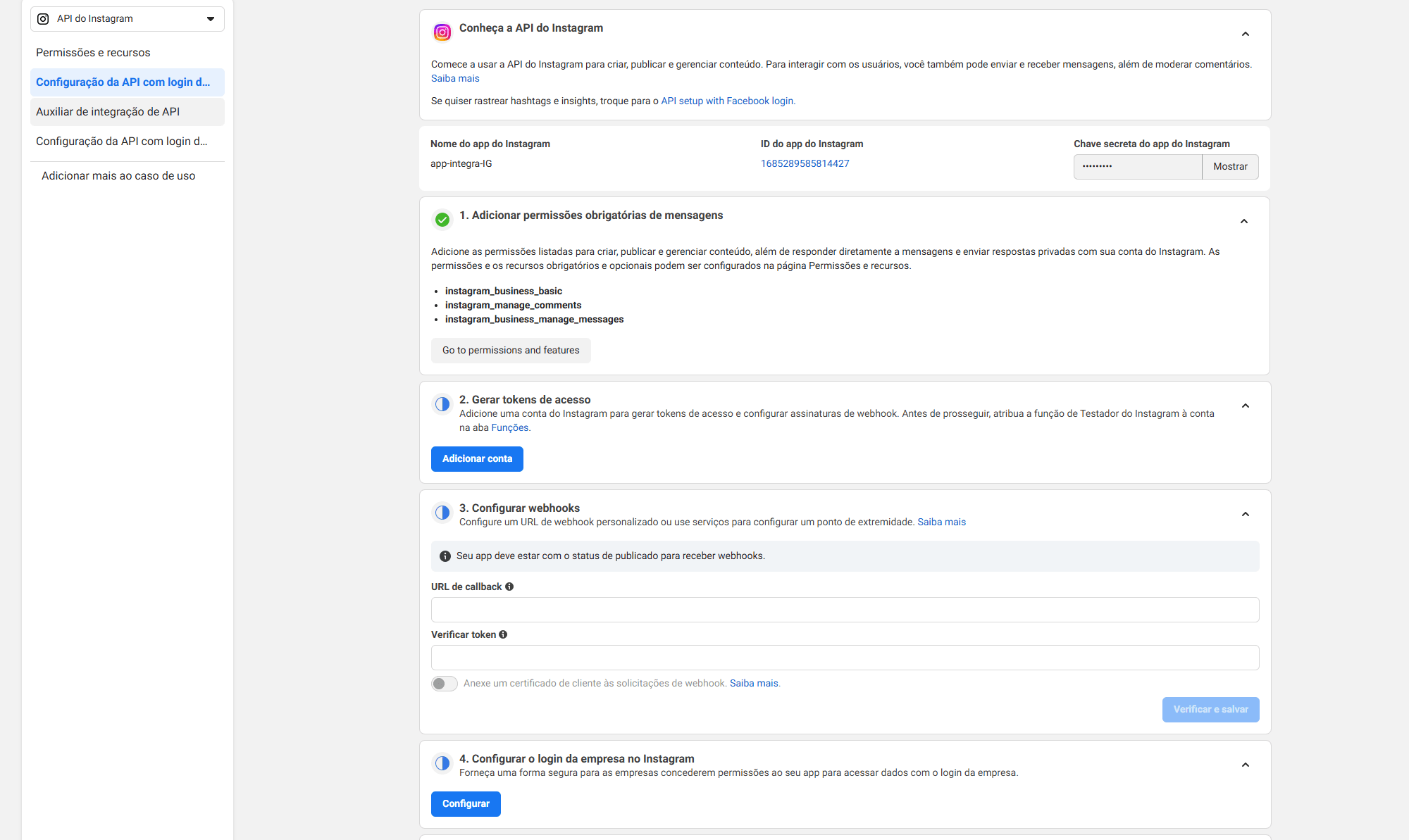
Task: Click status icon on Configurar o login da empresa
Action: (x=442, y=763)
